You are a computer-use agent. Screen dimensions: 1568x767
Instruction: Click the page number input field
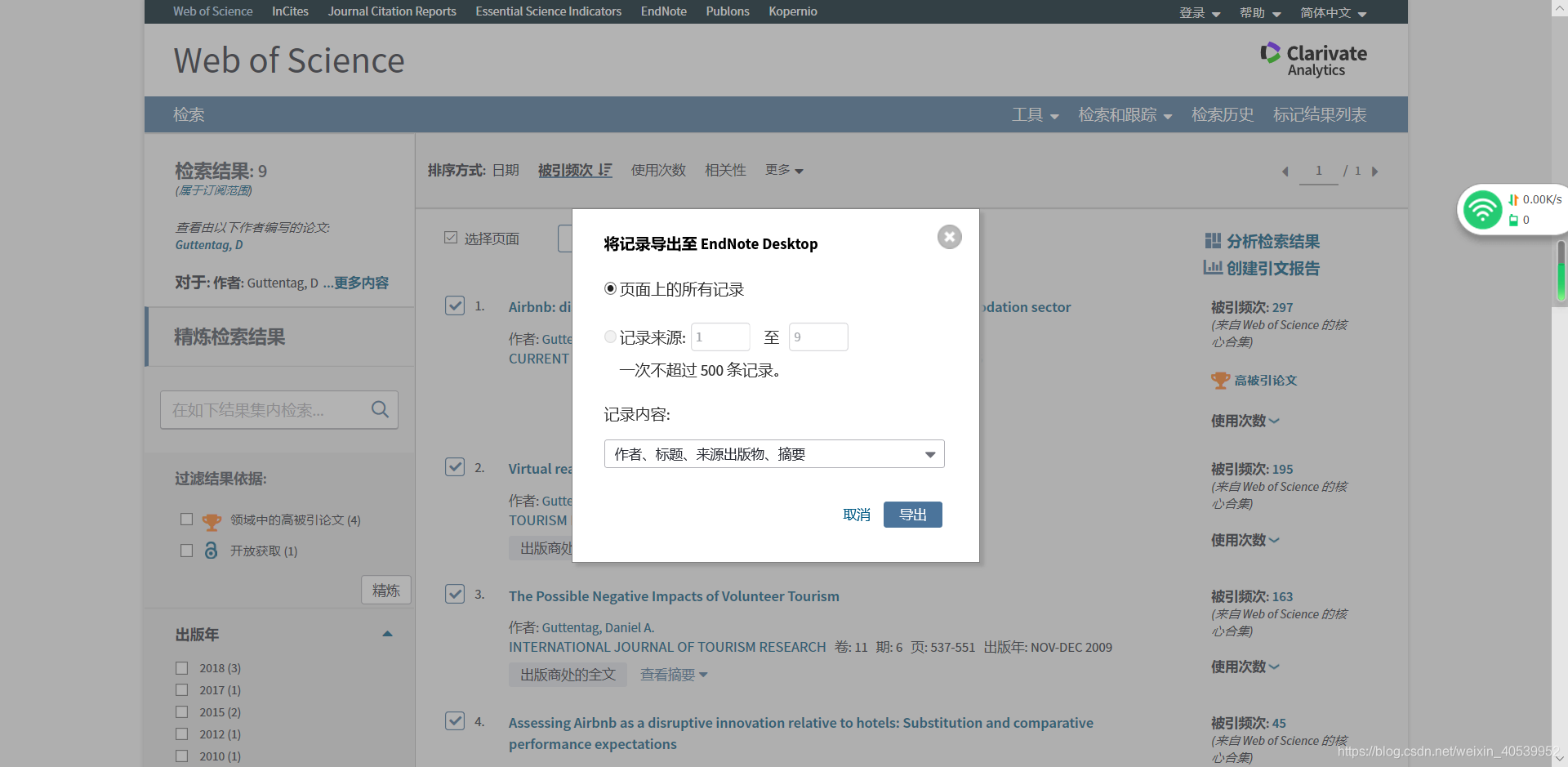(1319, 171)
